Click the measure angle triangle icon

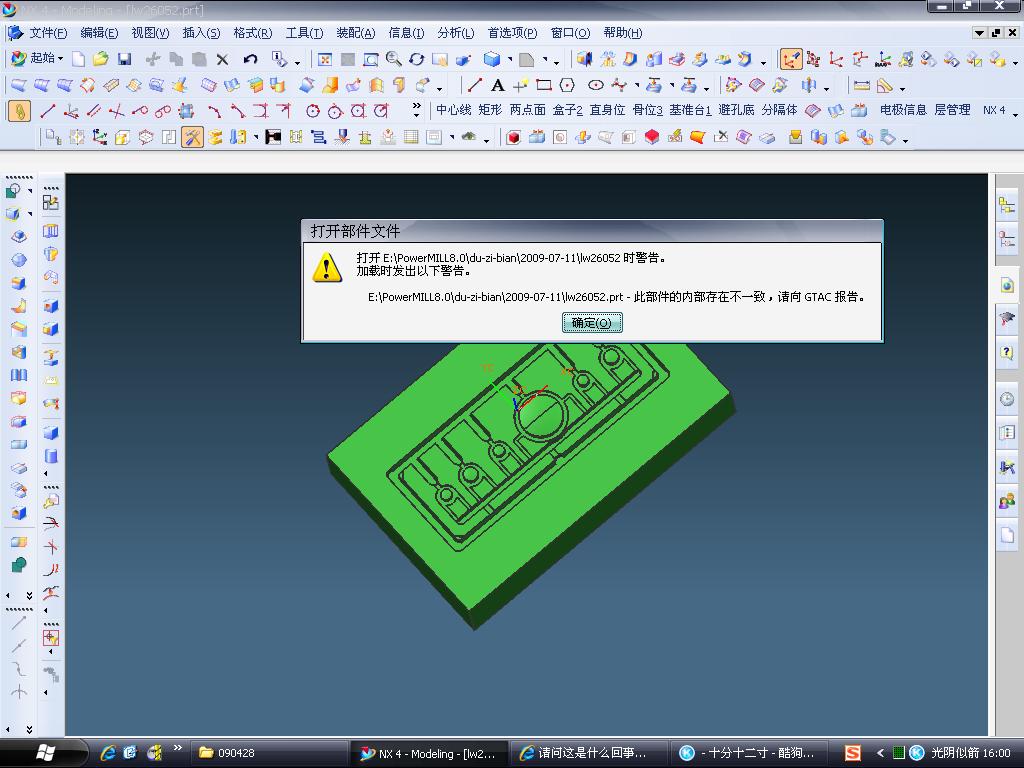(884, 86)
